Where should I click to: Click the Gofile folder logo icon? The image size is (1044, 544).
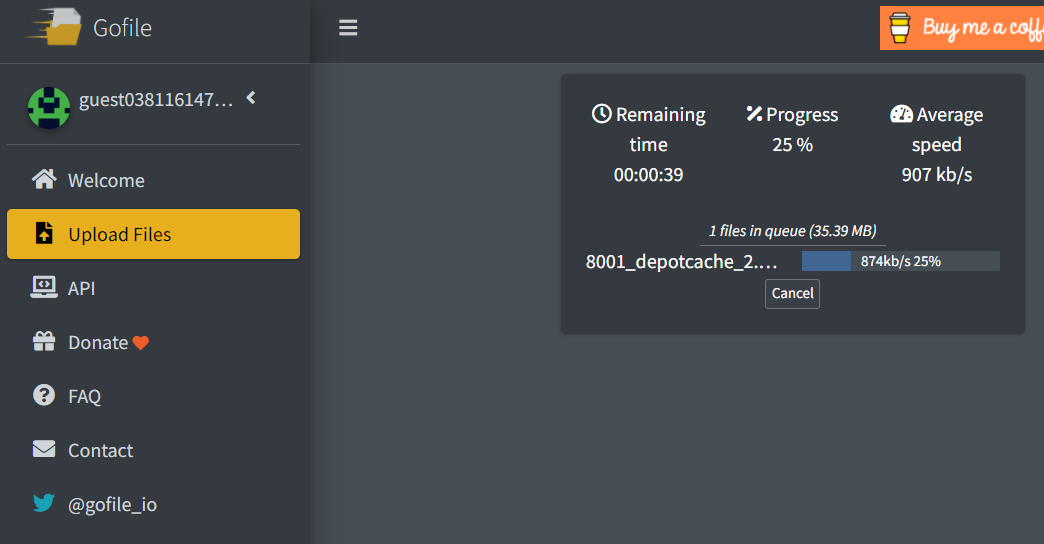[x=54, y=27]
